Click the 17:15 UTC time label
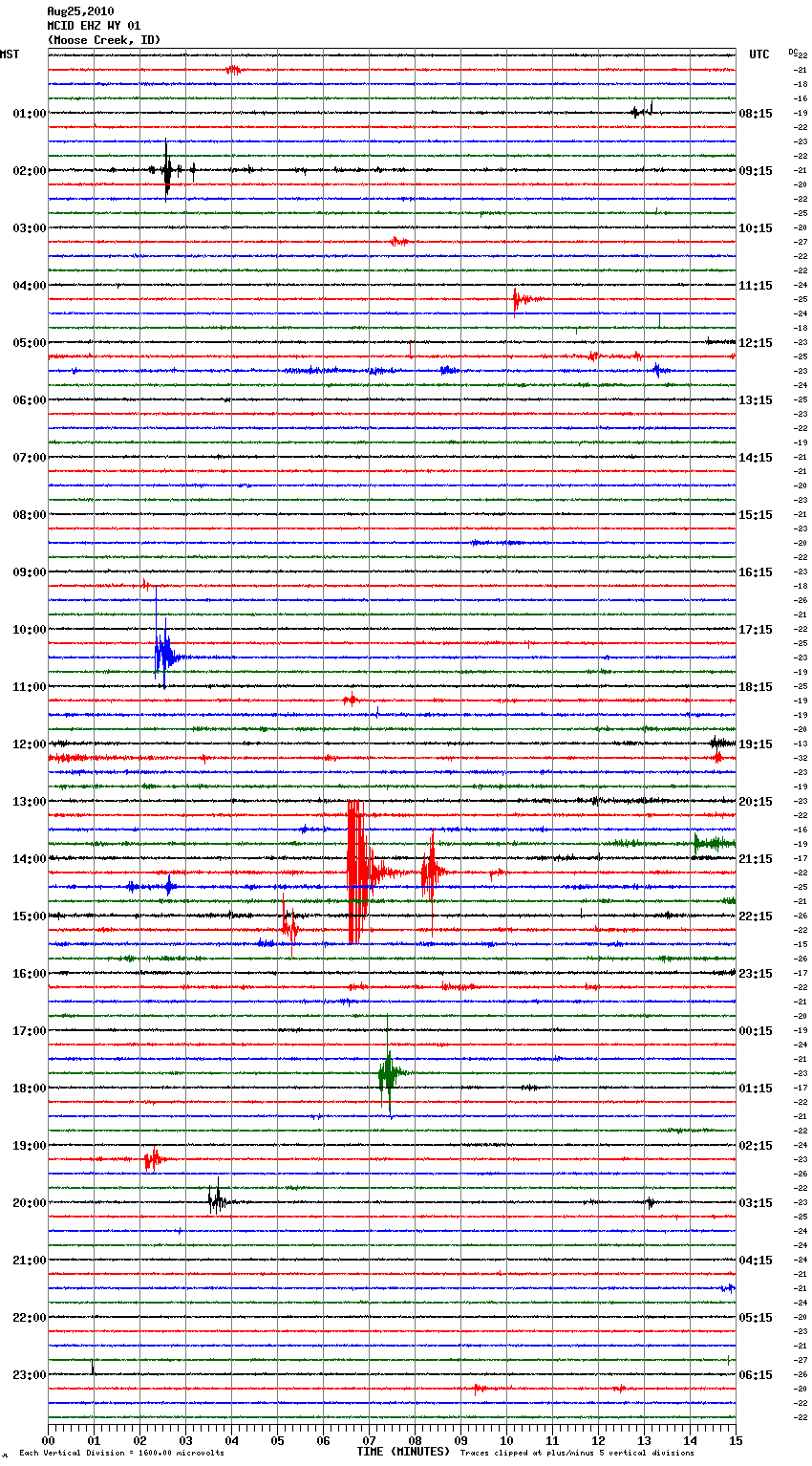 [756, 630]
